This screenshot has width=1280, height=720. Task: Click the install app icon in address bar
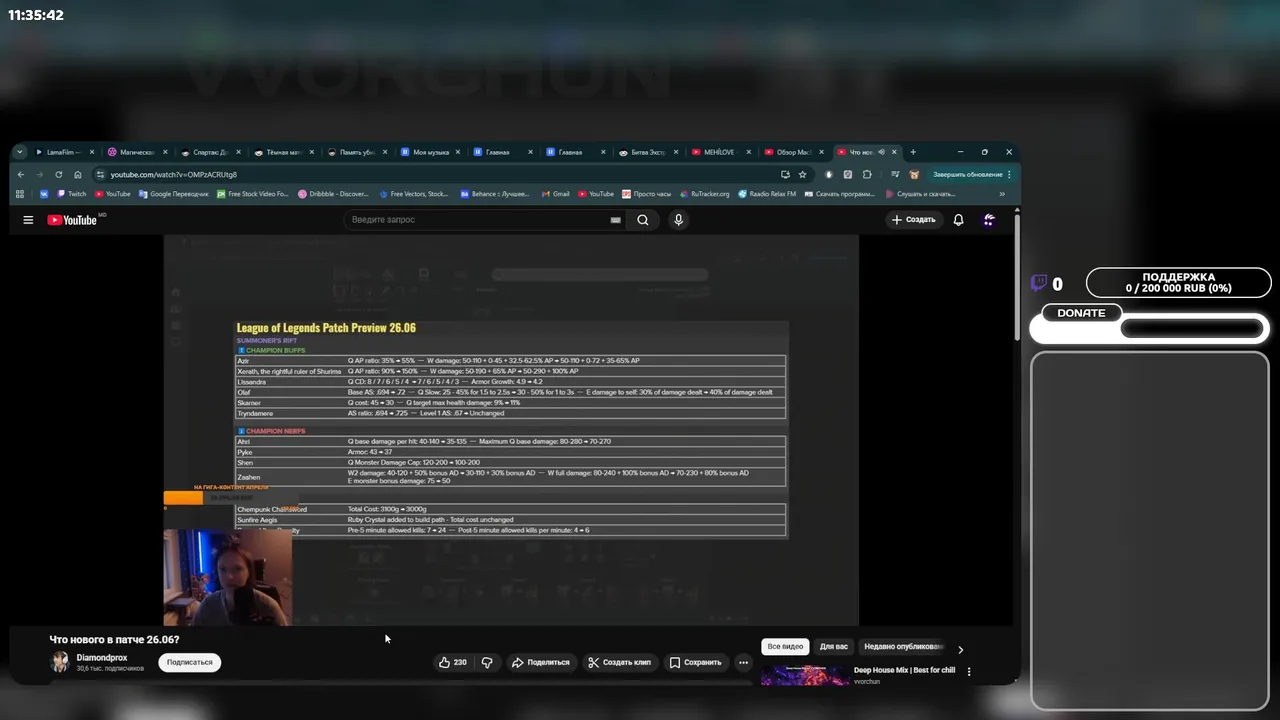[x=786, y=174]
